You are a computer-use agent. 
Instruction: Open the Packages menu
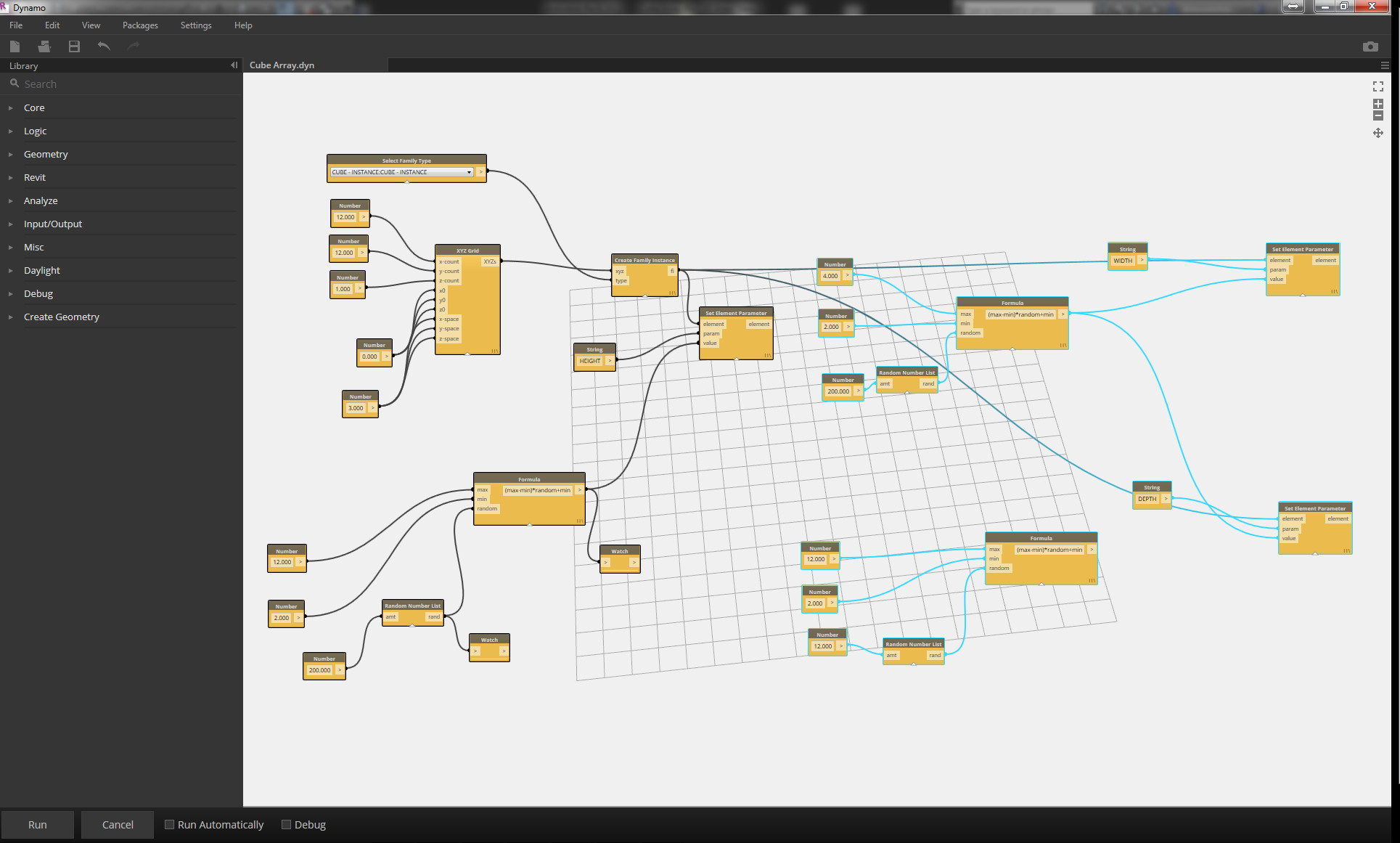(140, 25)
